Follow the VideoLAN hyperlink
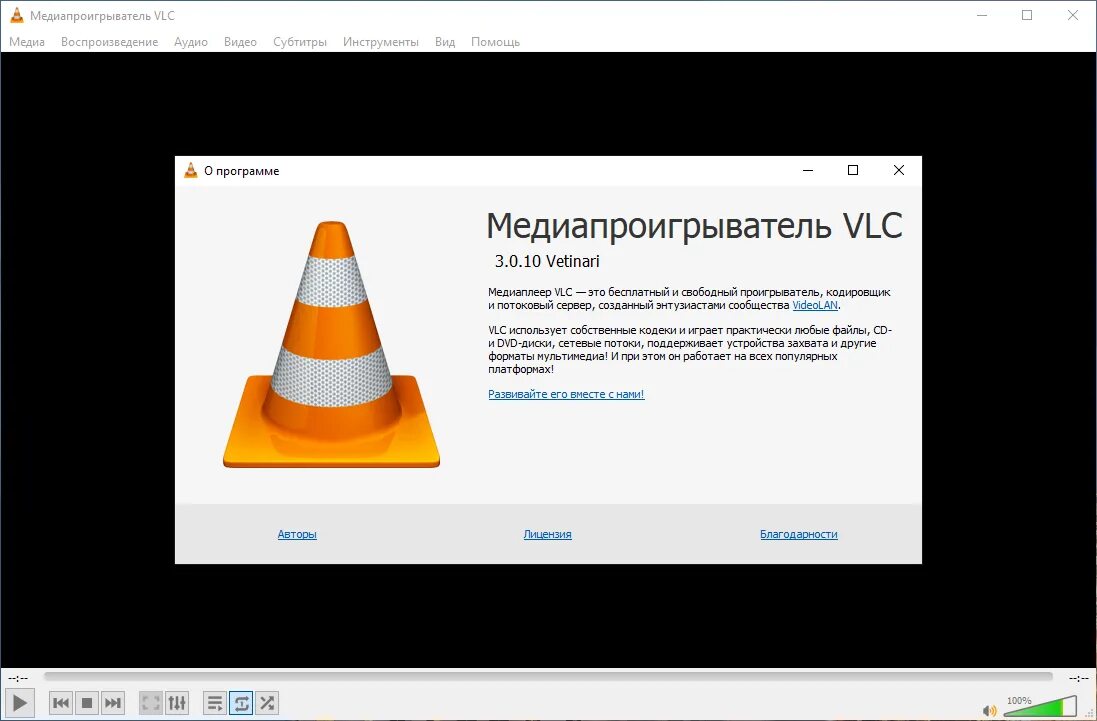This screenshot has height=721, width=1097. coord(814,305)
